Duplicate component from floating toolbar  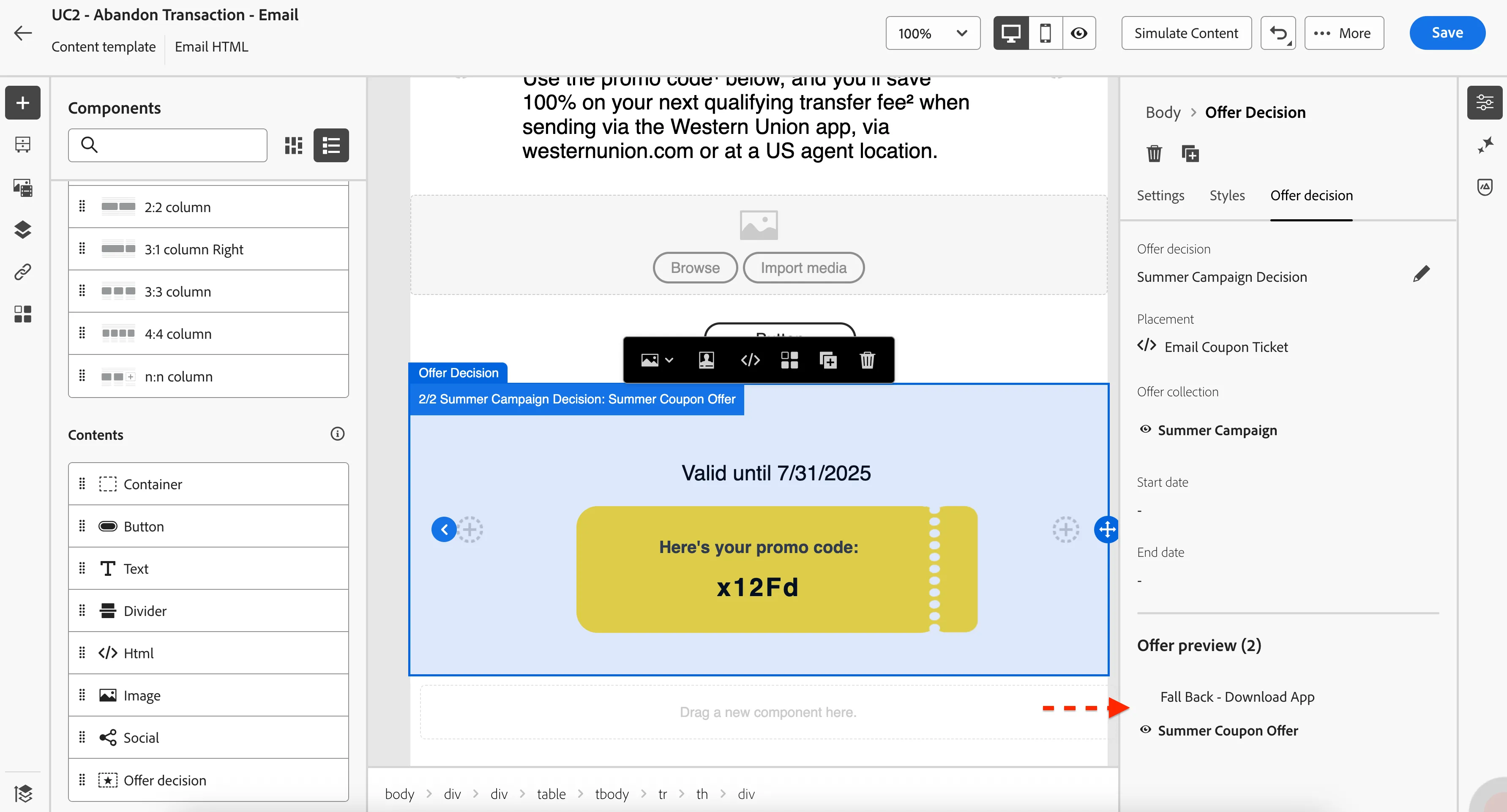pos(828,360)
